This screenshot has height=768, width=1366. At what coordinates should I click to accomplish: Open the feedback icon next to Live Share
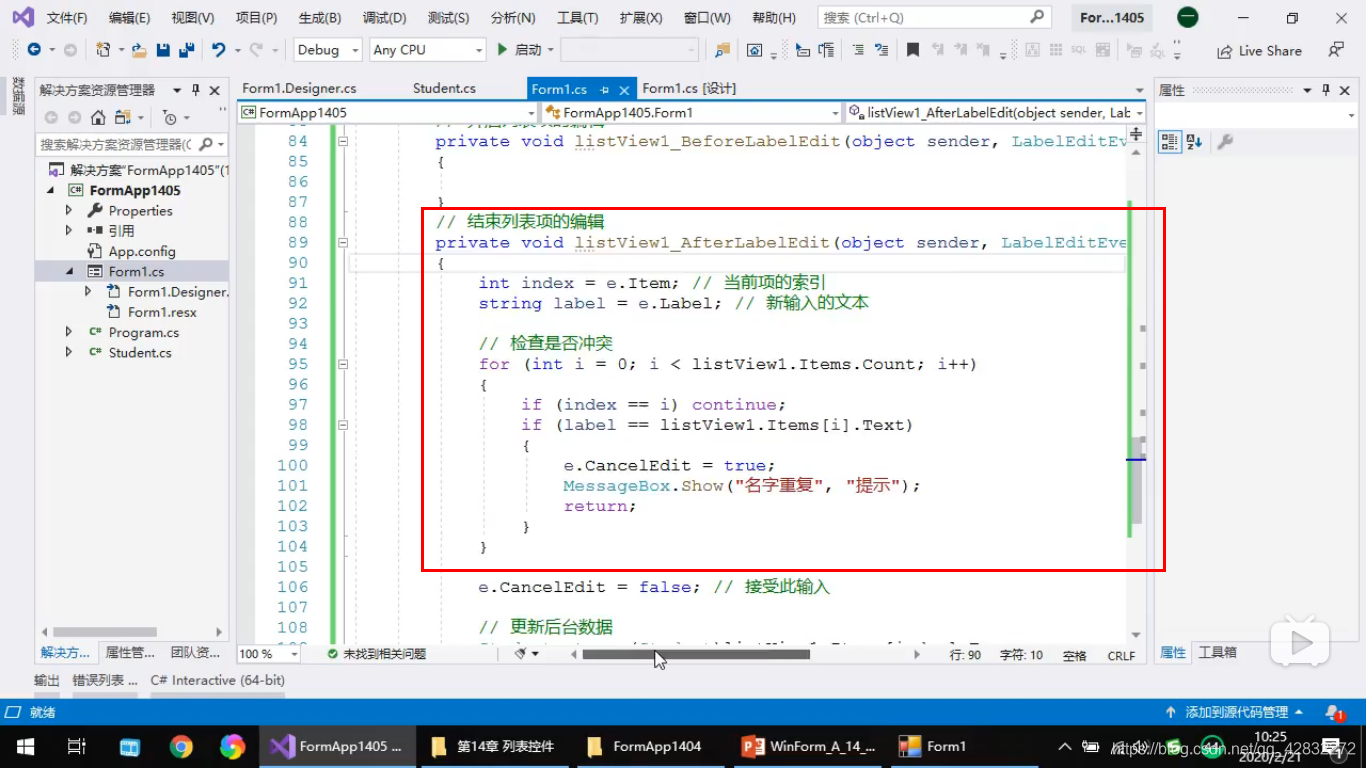[1336, 50]
